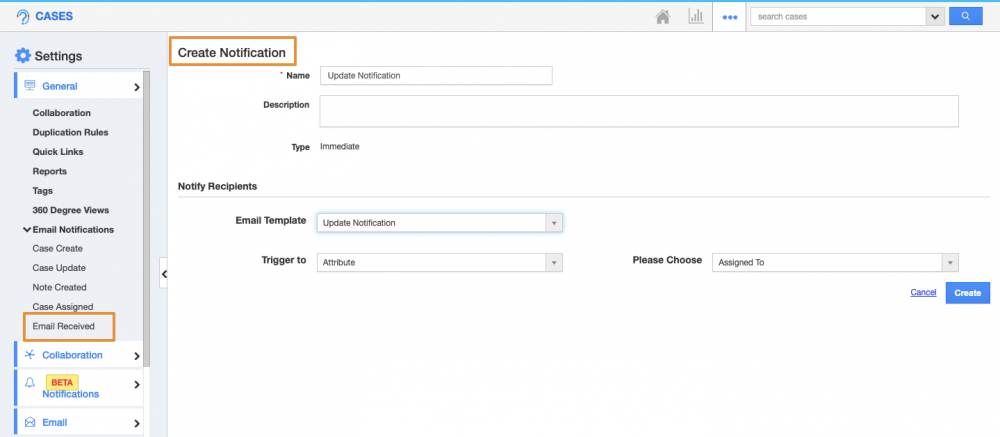Click the Settings gear icon
This screenshot has width=1000, height=437.
point(23,56)
